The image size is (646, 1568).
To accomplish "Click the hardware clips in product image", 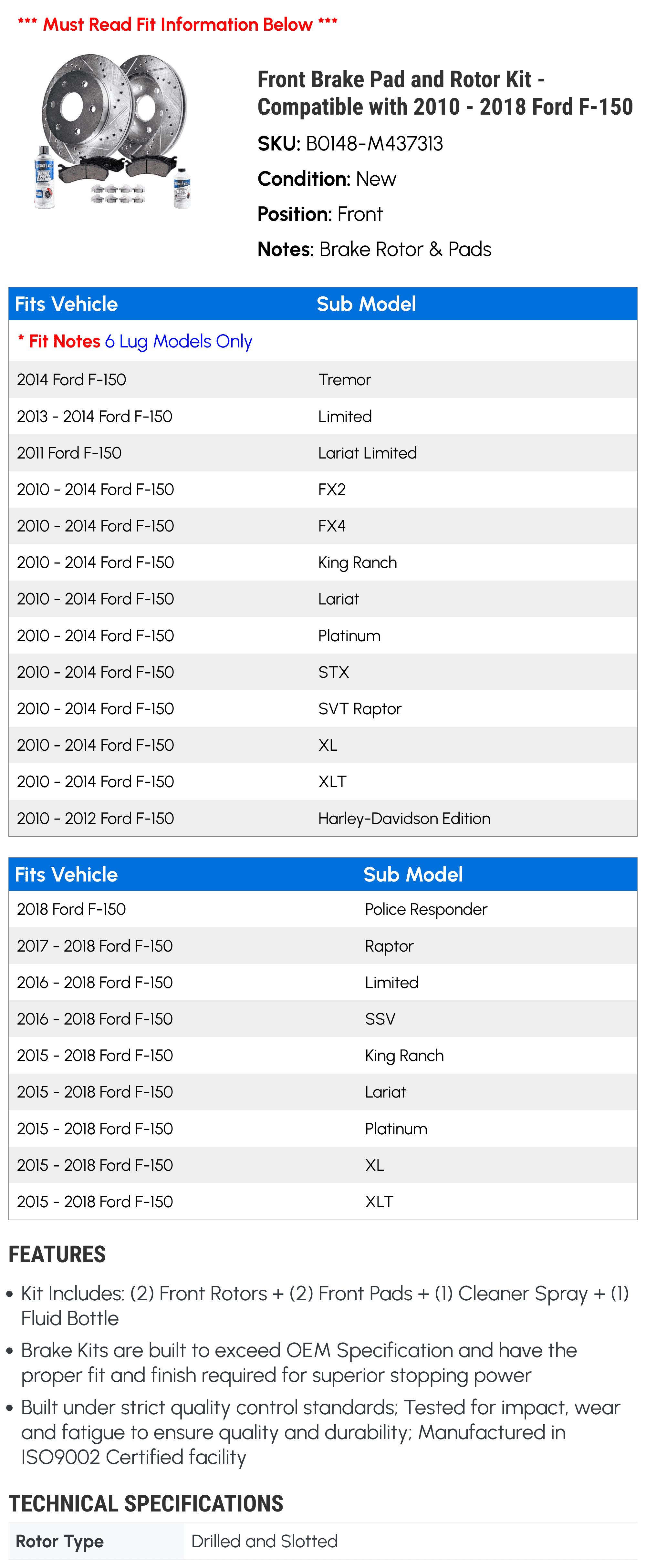I will pos(118,193).
